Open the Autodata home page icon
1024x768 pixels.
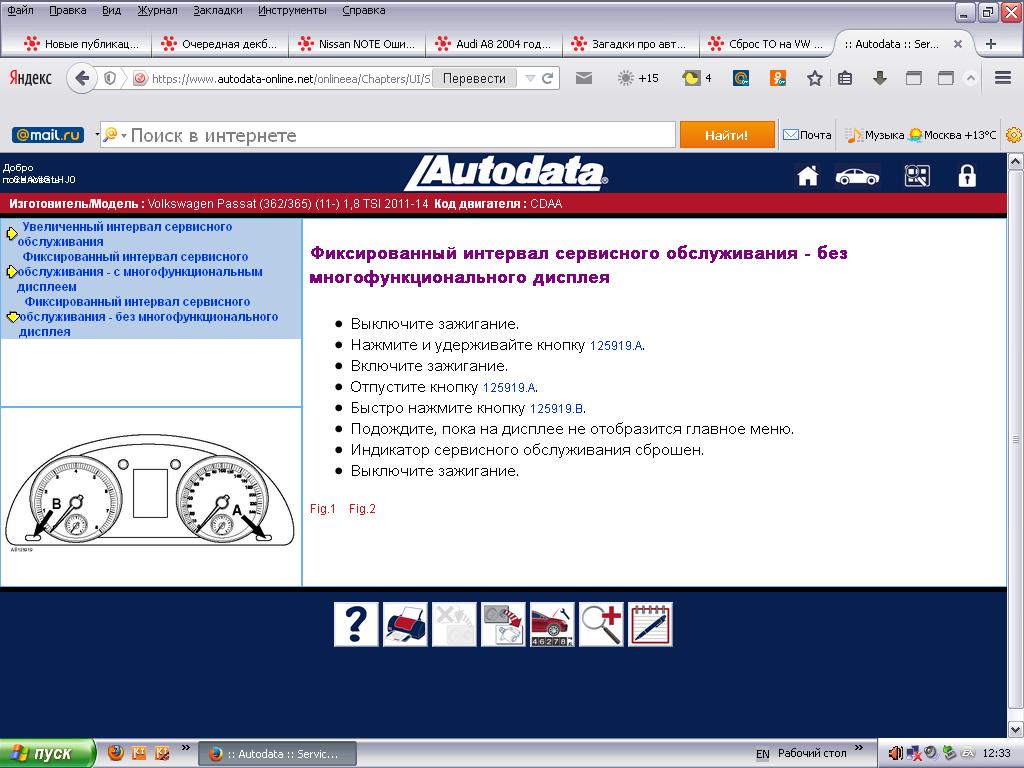pos(808,176)
